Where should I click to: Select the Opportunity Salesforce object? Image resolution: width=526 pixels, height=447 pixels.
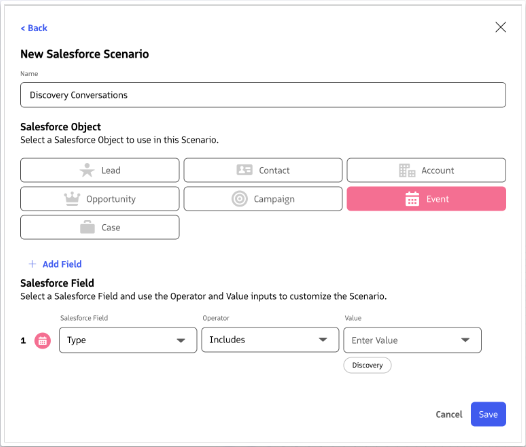click(x=100, y=199)
